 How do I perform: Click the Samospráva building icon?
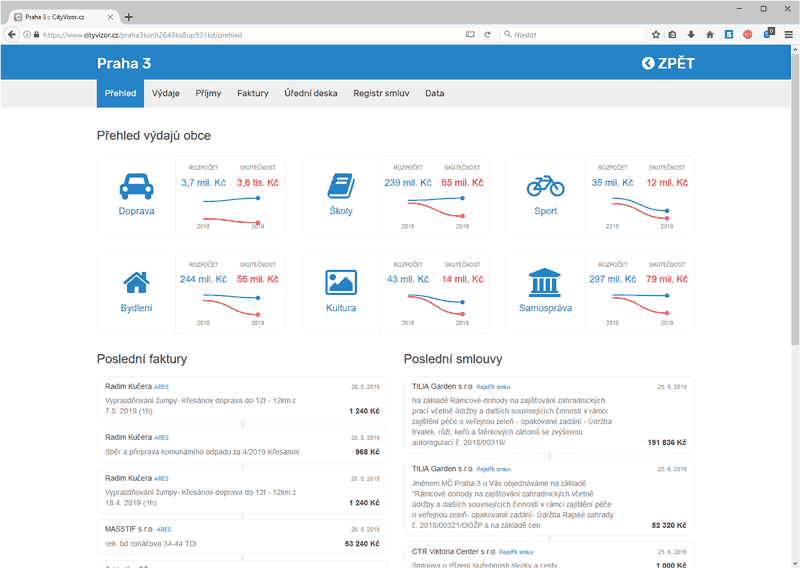coord(545,282)
